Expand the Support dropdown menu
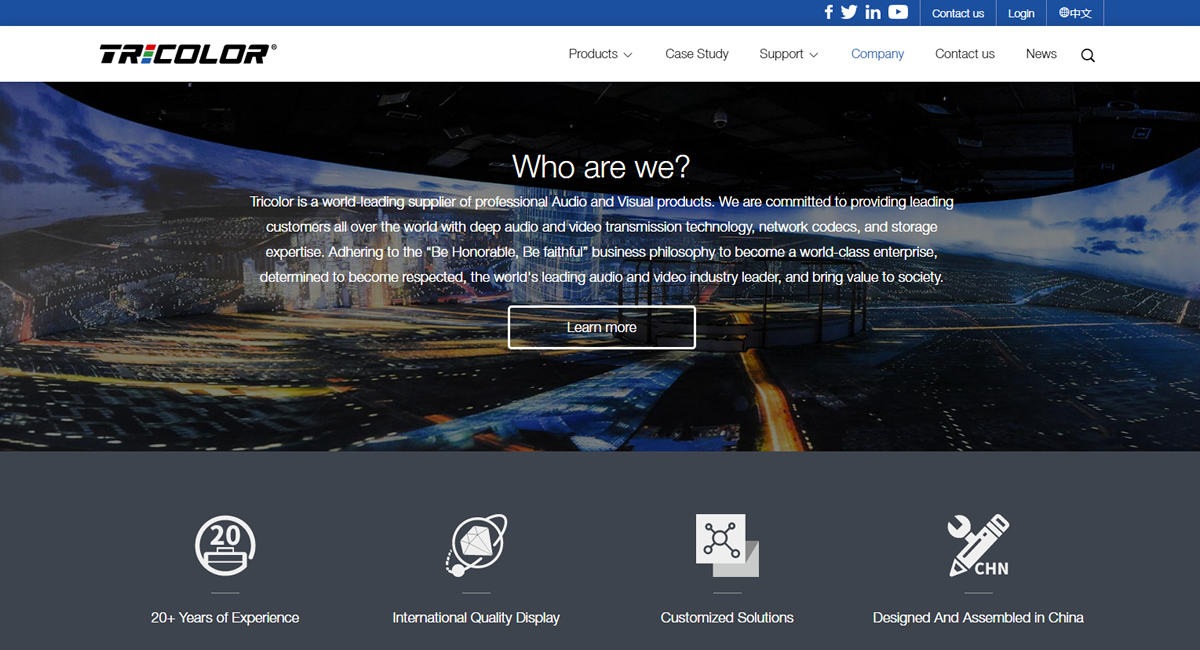The height and width of the screenshot is (650, 1200). point(788,54)
